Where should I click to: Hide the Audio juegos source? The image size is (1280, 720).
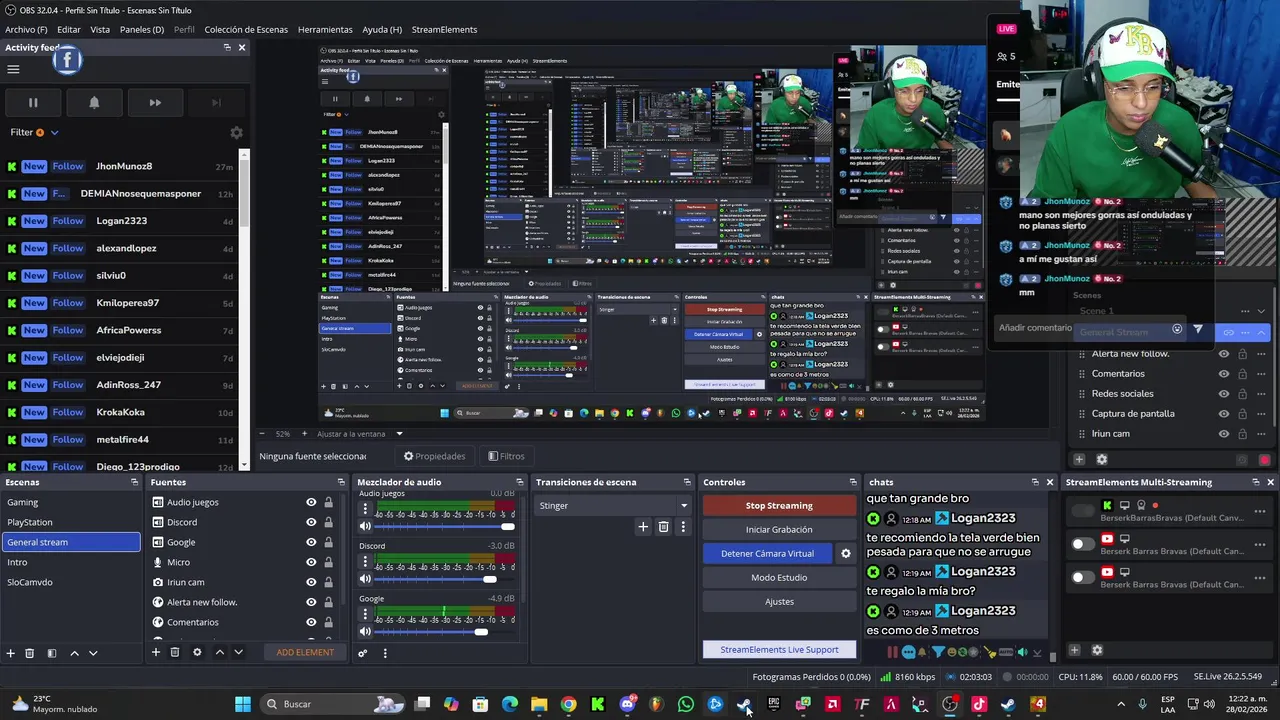[311, 502]
